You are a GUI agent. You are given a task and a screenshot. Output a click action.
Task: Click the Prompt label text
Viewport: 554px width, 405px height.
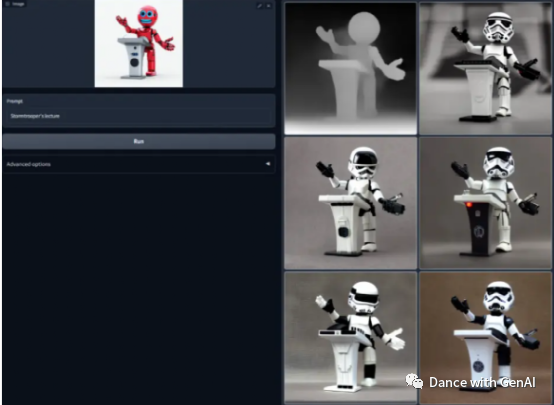tap(15, 101)
